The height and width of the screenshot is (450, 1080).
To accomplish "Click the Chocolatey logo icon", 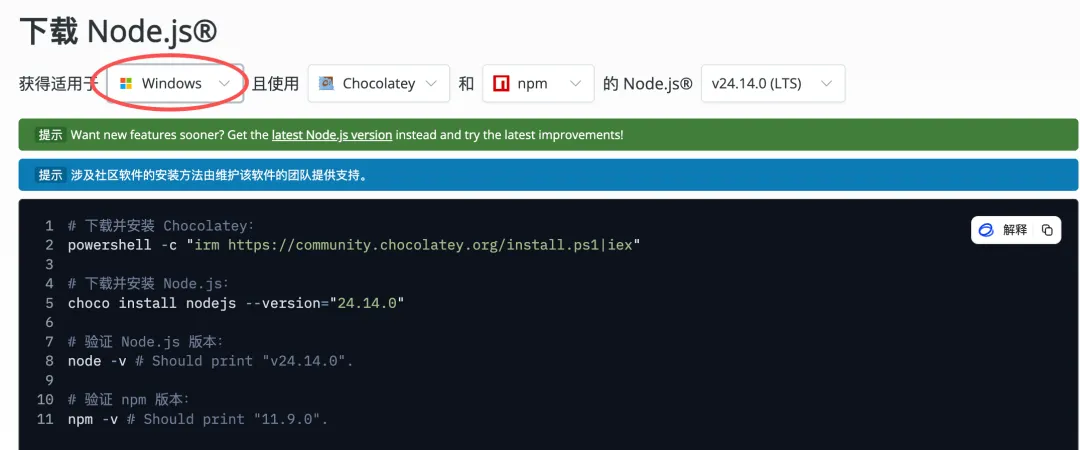I will click(326, 83).
